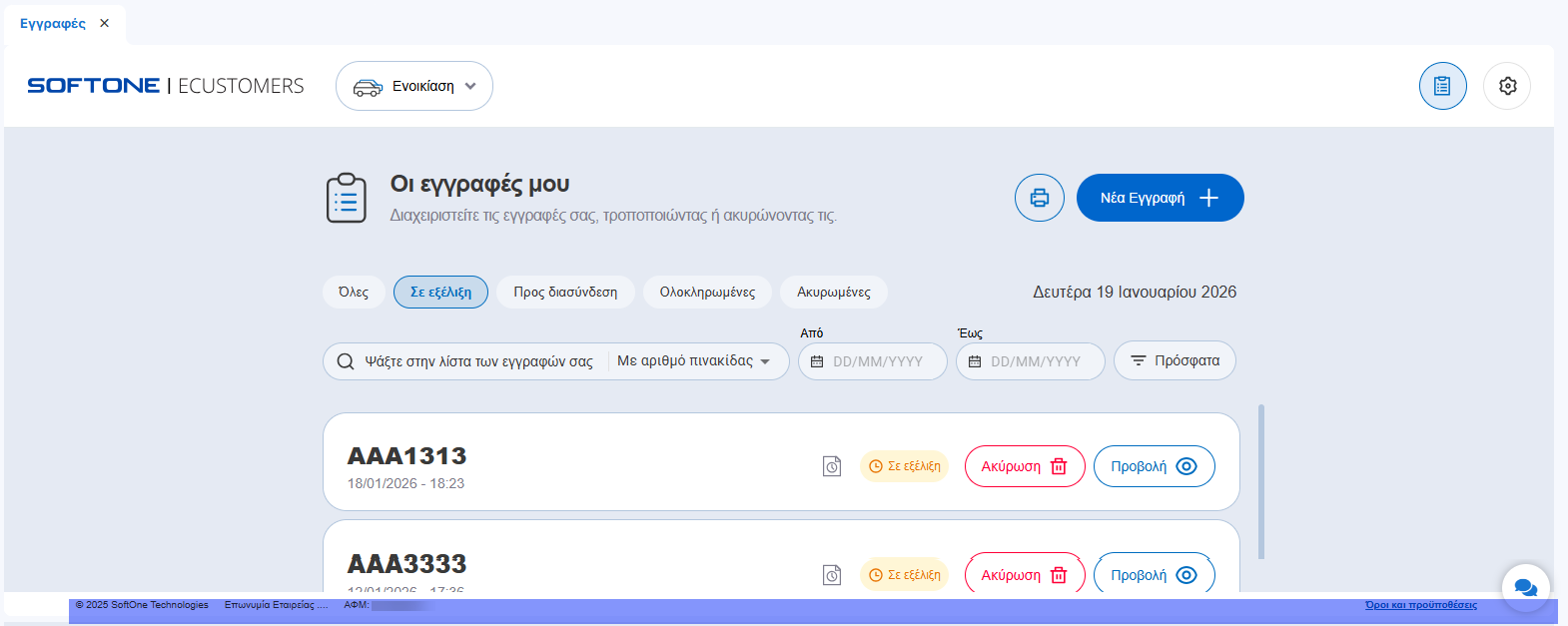Open calendar icon in Από date field
Image resolution: width=1568 pixels, height=626 pixels.
817,361
